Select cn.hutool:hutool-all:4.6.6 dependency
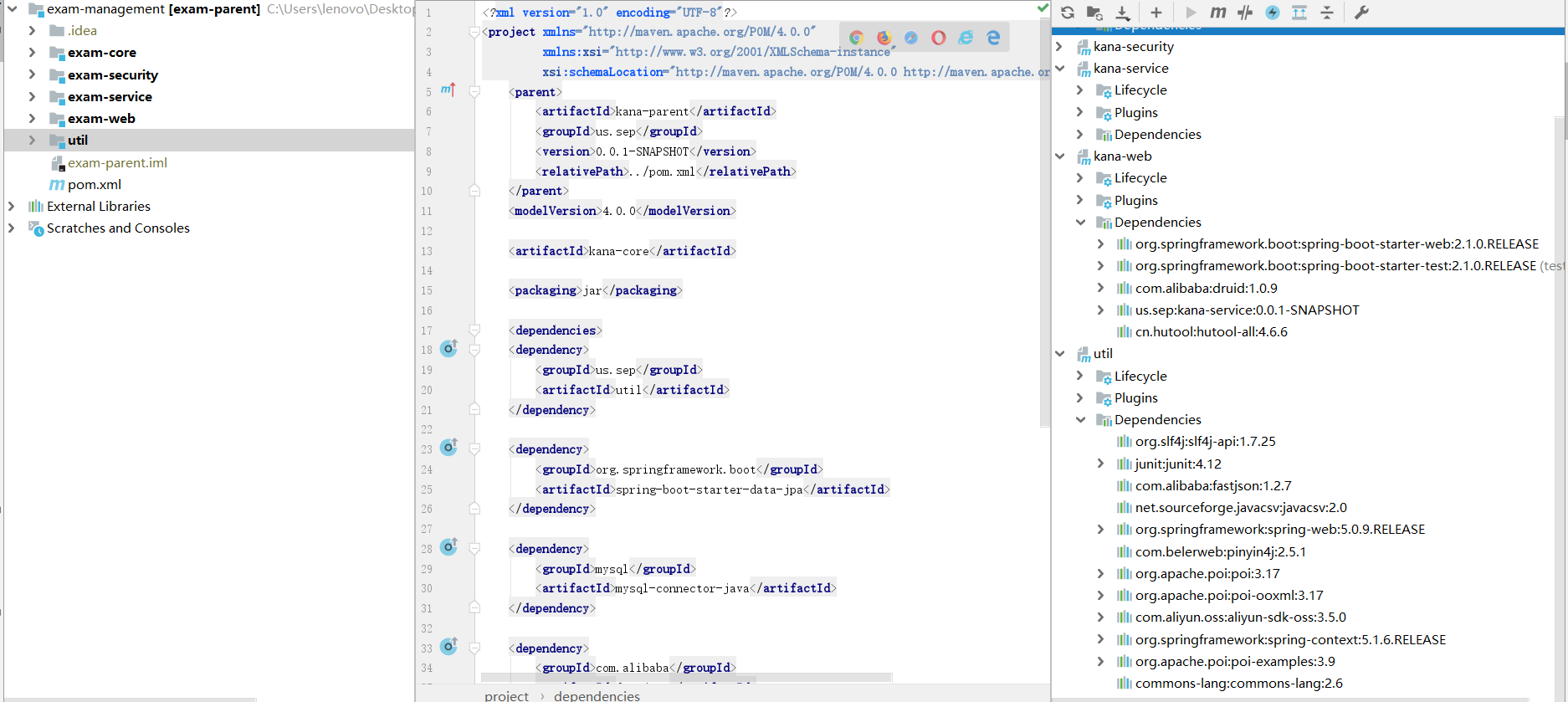The height and width of the screenshot is (702, 1568). click(1211, 332)
